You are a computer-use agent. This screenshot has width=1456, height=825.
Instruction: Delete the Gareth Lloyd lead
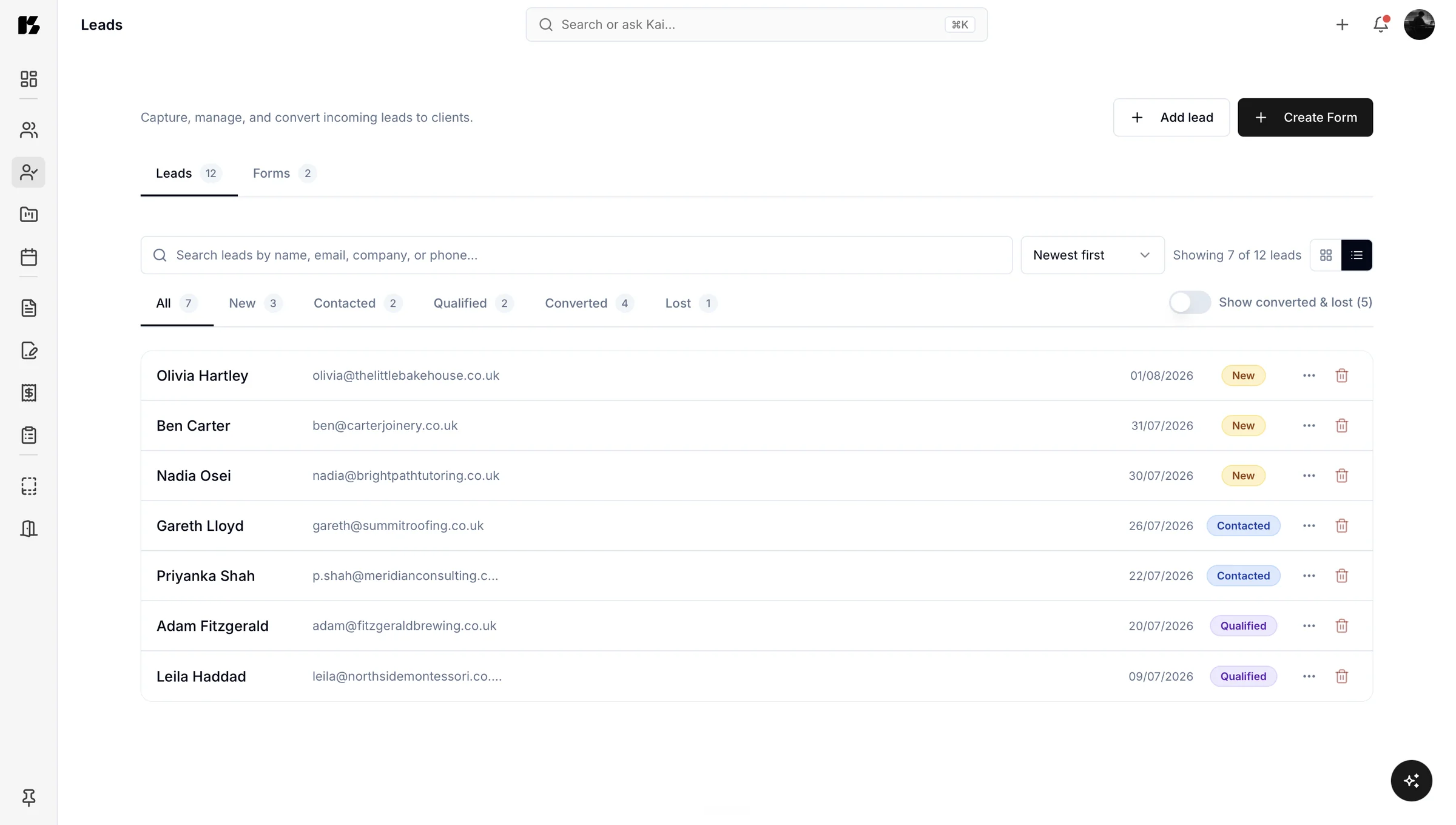tap(1341, 525)
